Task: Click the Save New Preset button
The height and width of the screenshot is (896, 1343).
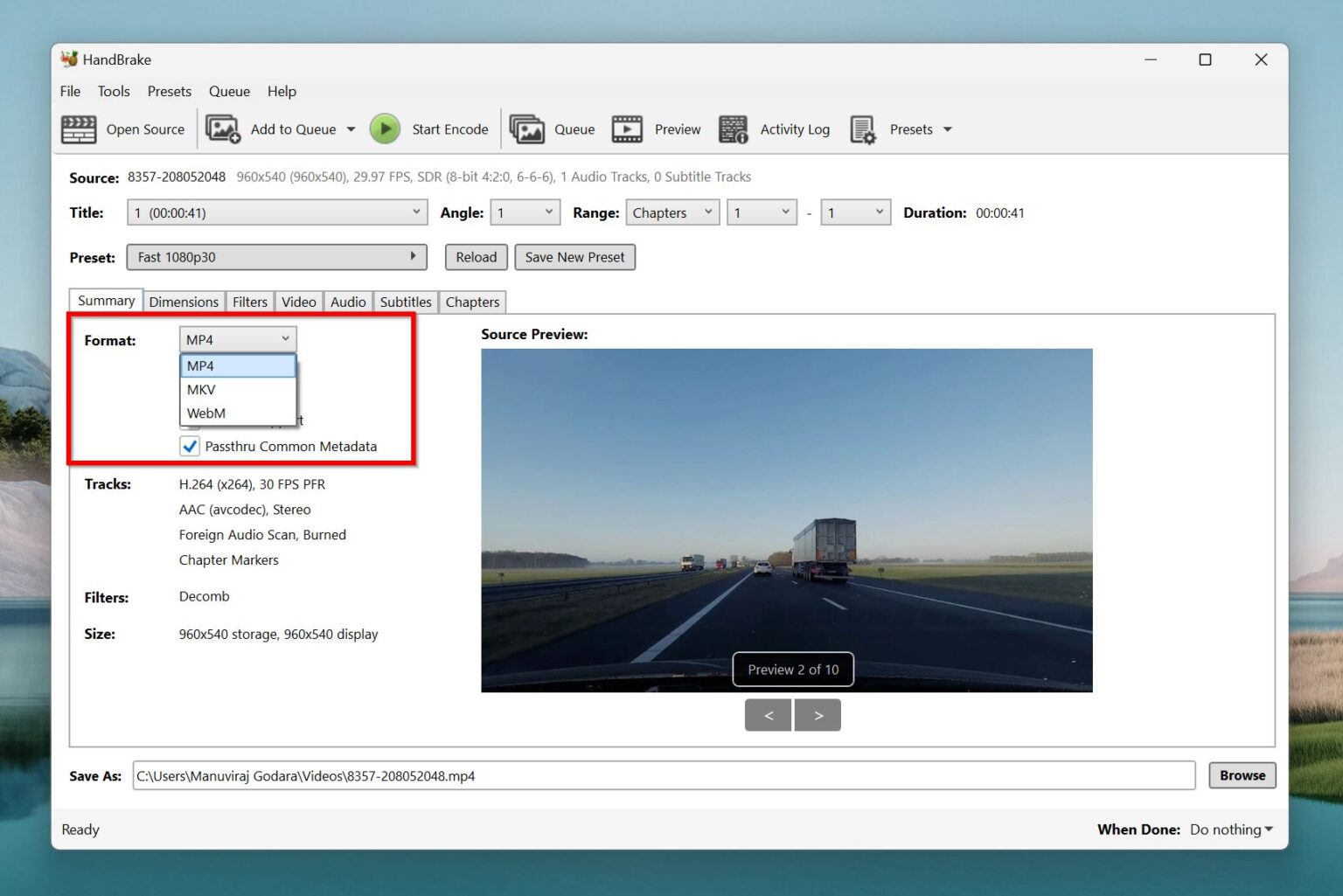Action: click(574, 257)
